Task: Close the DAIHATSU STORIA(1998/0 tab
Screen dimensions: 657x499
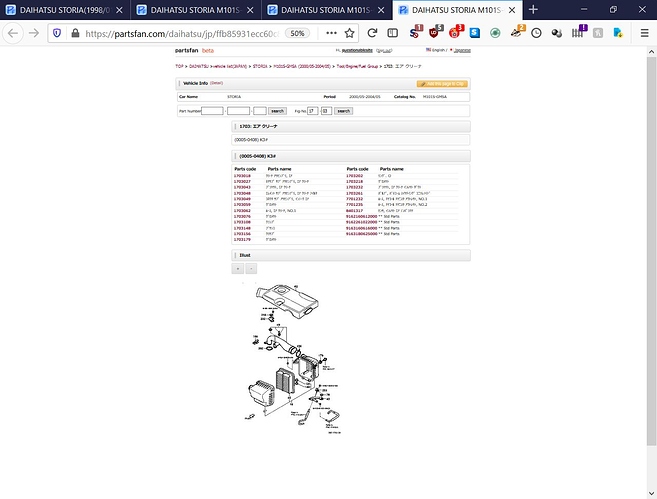Action: [x=119, y=10]
